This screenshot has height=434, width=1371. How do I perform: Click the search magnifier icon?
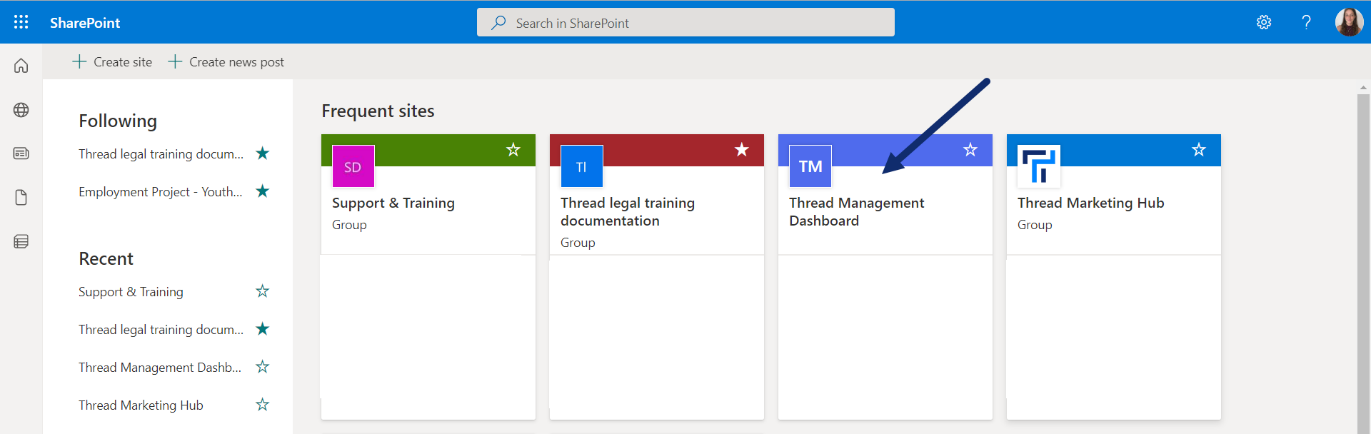tap(498, 22)
